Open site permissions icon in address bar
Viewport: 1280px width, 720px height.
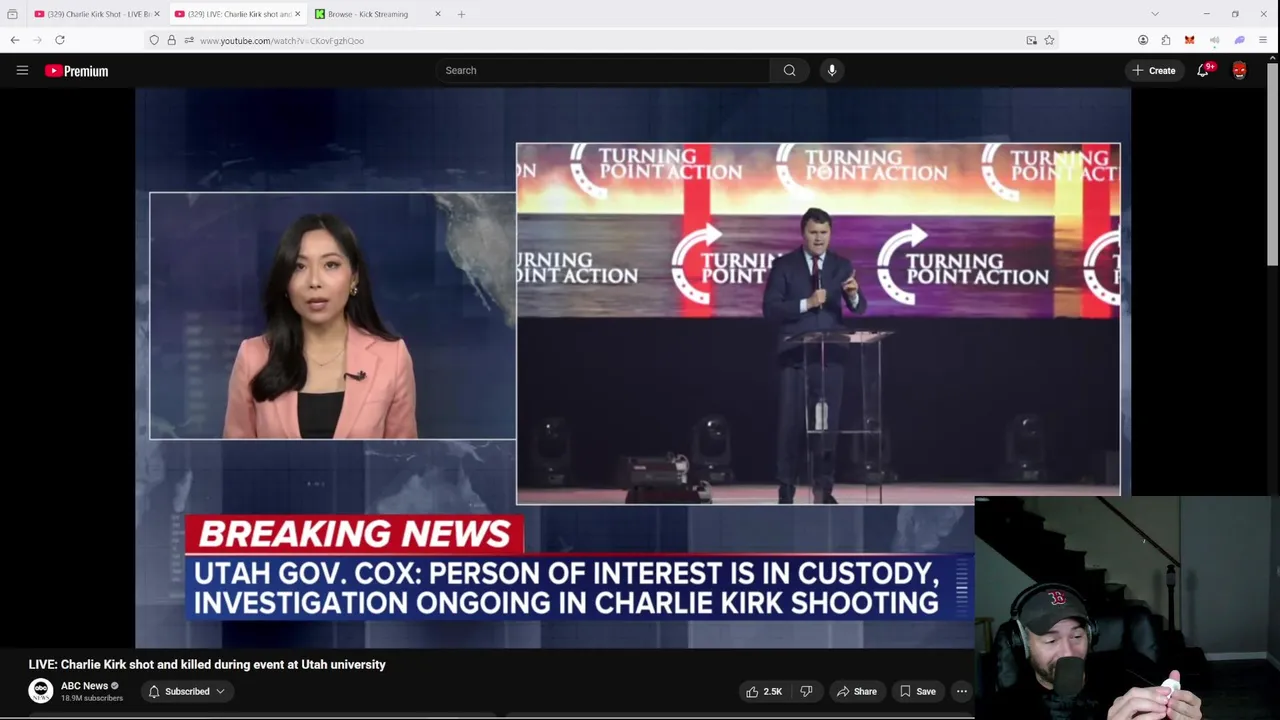click(188, 40)
